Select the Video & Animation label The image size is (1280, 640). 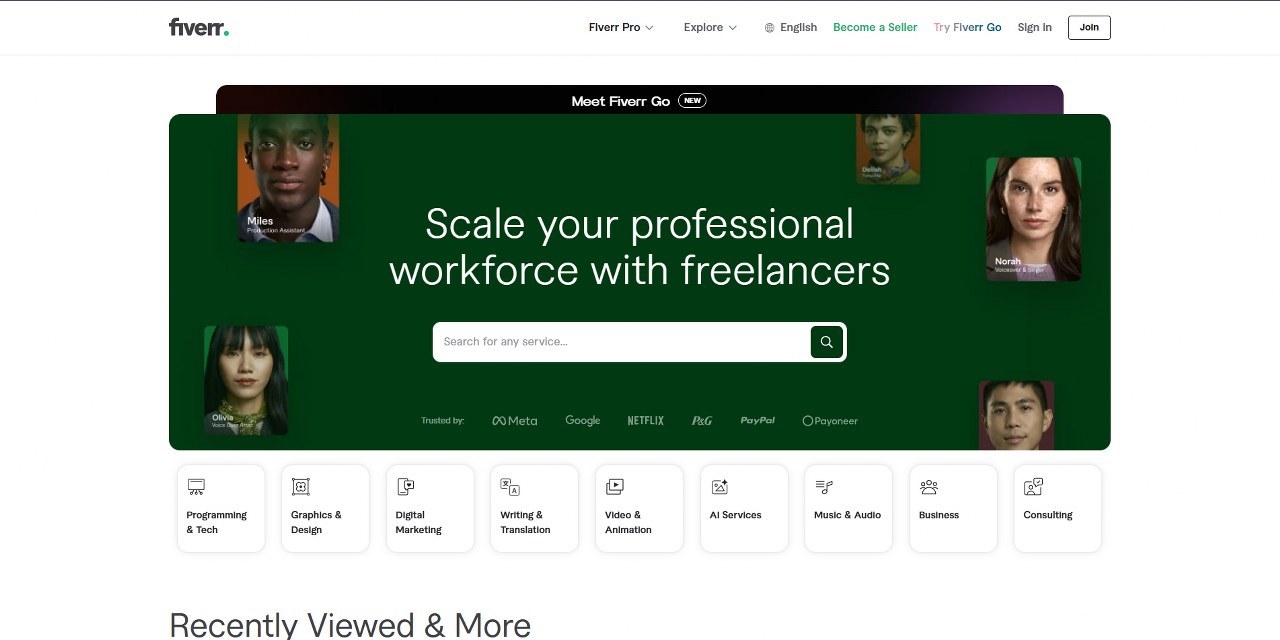tap(628, 523)
